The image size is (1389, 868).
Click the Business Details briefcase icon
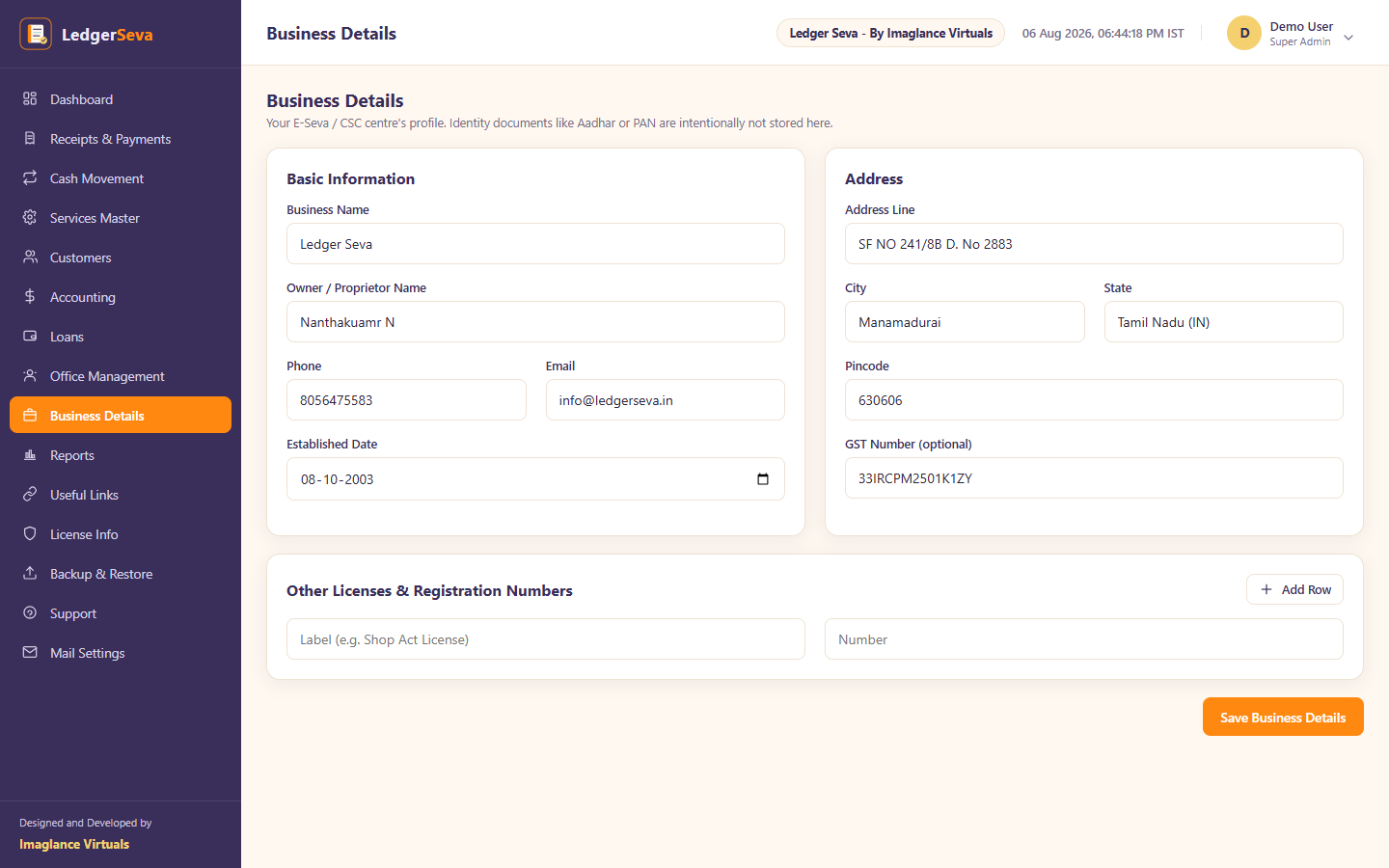click(30, 415)
